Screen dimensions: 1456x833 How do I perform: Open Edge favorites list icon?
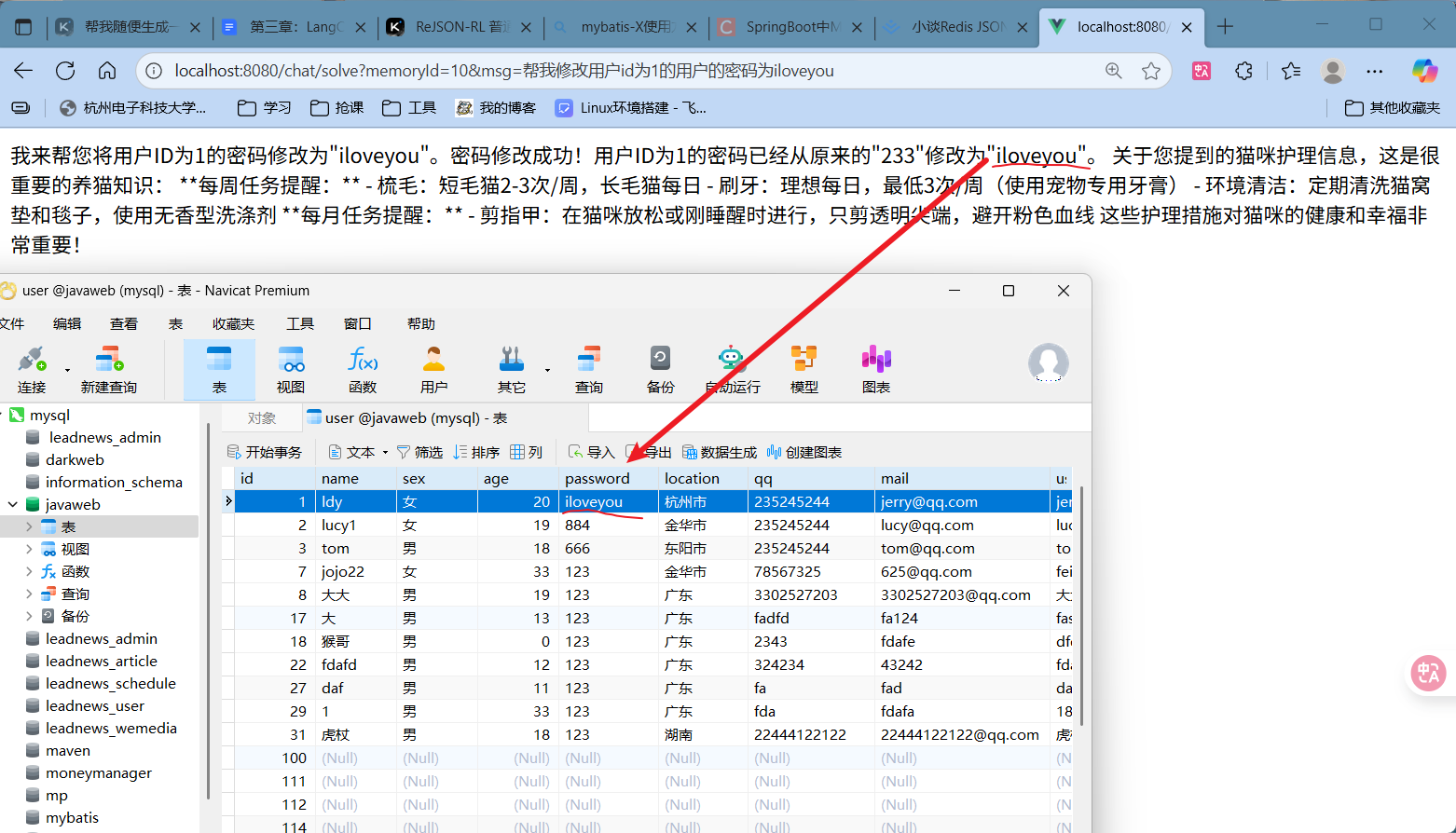[1290, 71]
